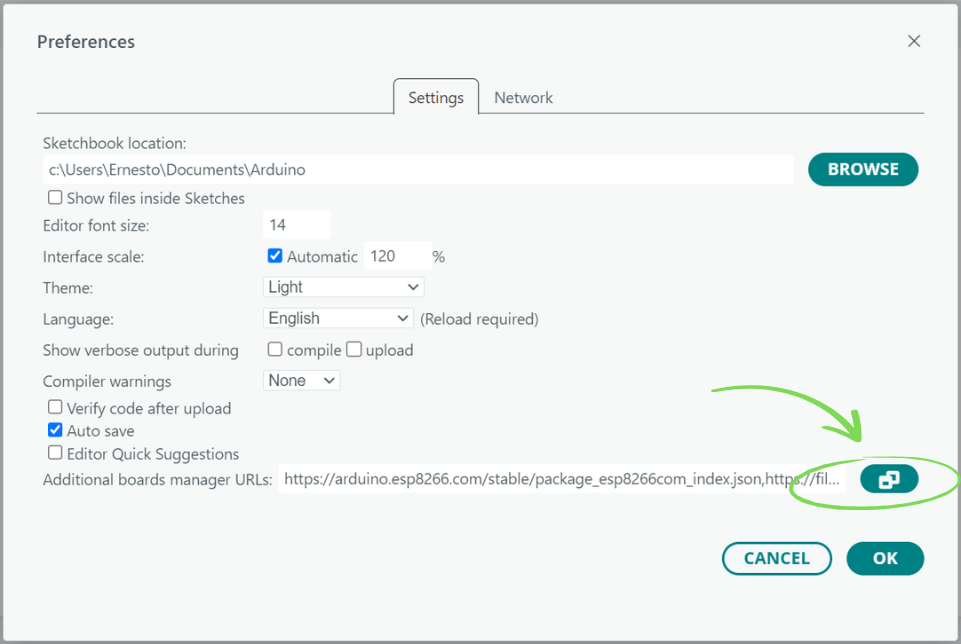The width and height of the screenshot is (961, 644).
Task: Switch to the Network tab
Action: [x=523, y=98]
